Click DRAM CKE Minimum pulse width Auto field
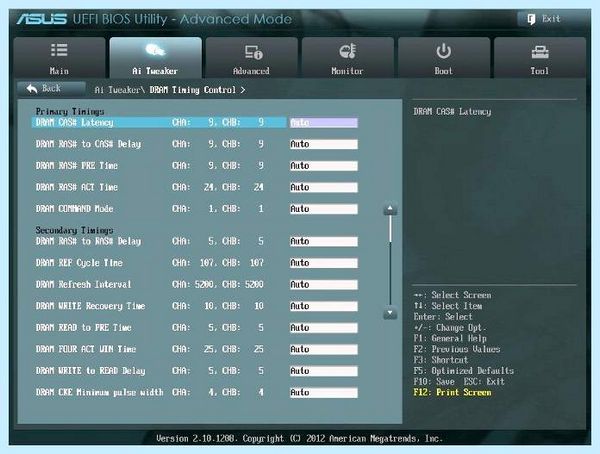Image resolution: width=600 pixels, height=454 pixels. 324,392
